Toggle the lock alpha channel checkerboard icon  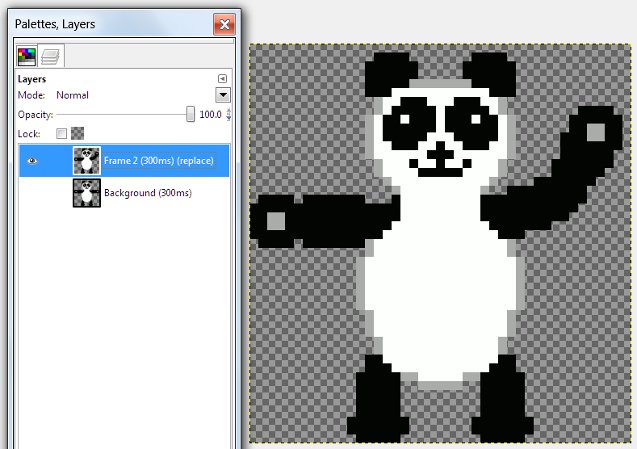point(77,133)
